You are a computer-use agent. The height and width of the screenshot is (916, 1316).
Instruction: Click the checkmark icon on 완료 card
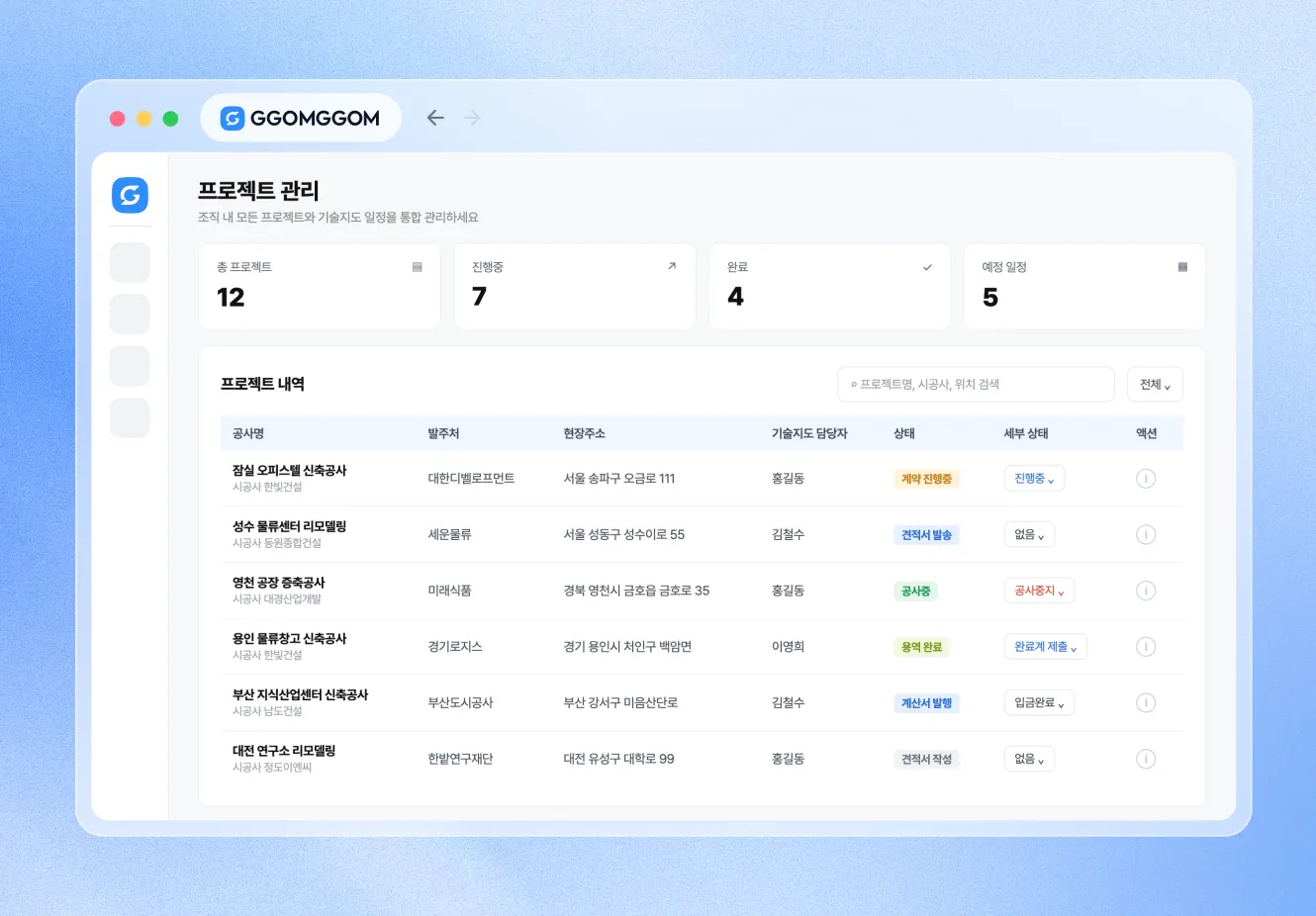click(x=927, y=267)
